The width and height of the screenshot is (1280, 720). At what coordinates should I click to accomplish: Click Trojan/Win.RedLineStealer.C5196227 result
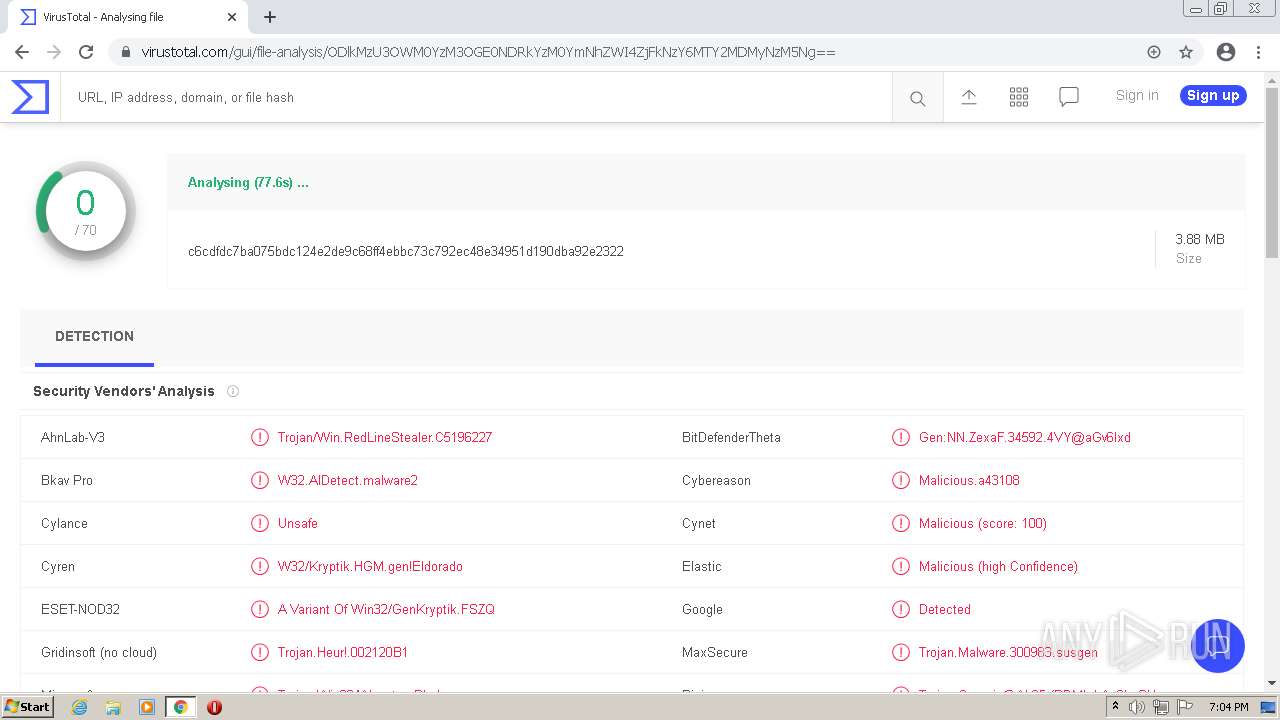(x=385, y=437)
